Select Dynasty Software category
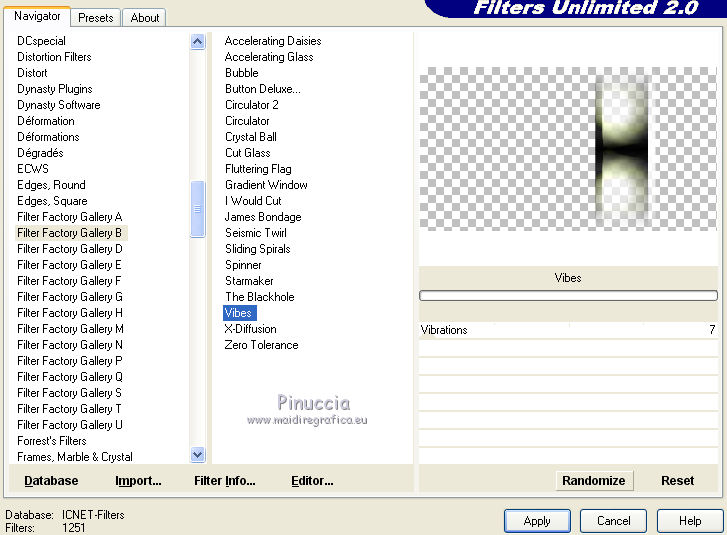This screenshot has width=727, height=535. pyautogui.click(x=58, y=105)
